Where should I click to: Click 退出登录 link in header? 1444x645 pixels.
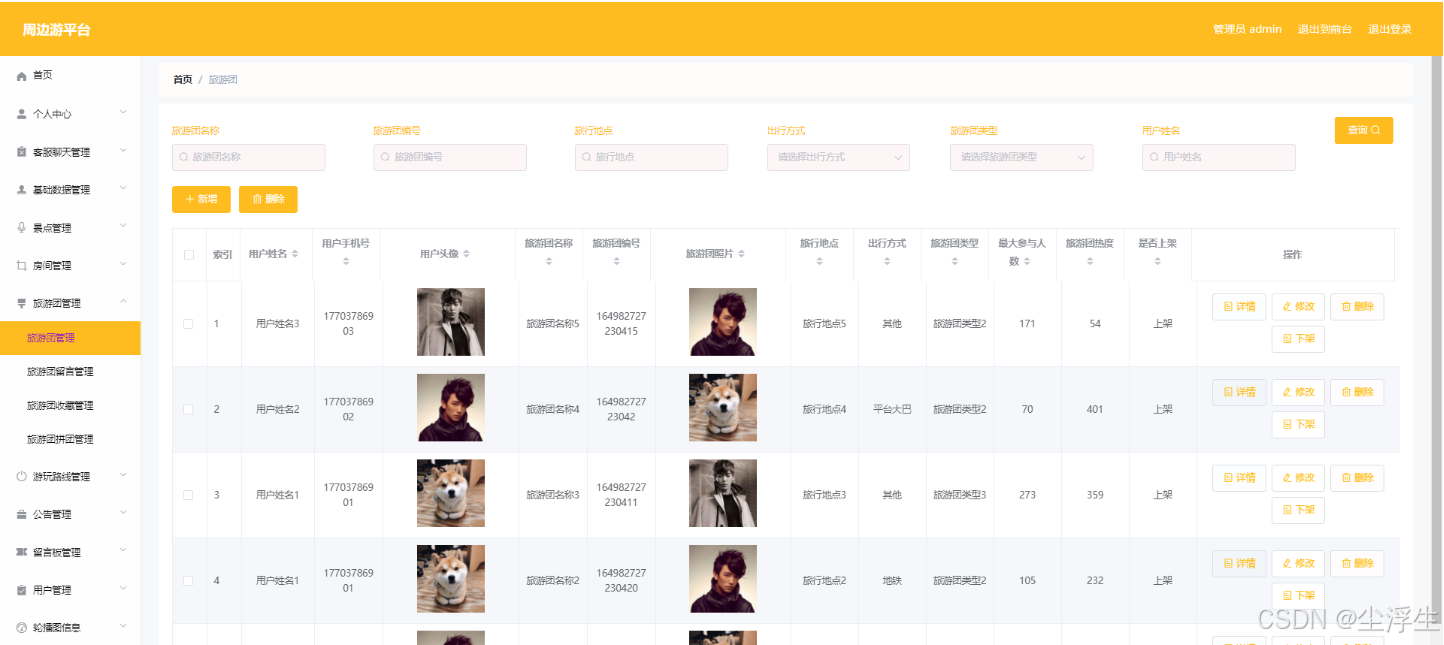click(x=1390, y=29)
